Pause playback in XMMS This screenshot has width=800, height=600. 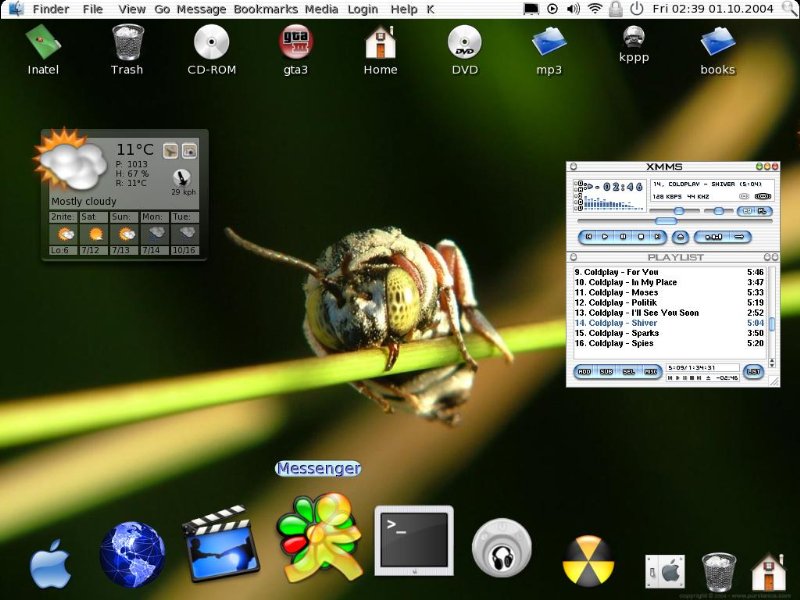[623, 237]
